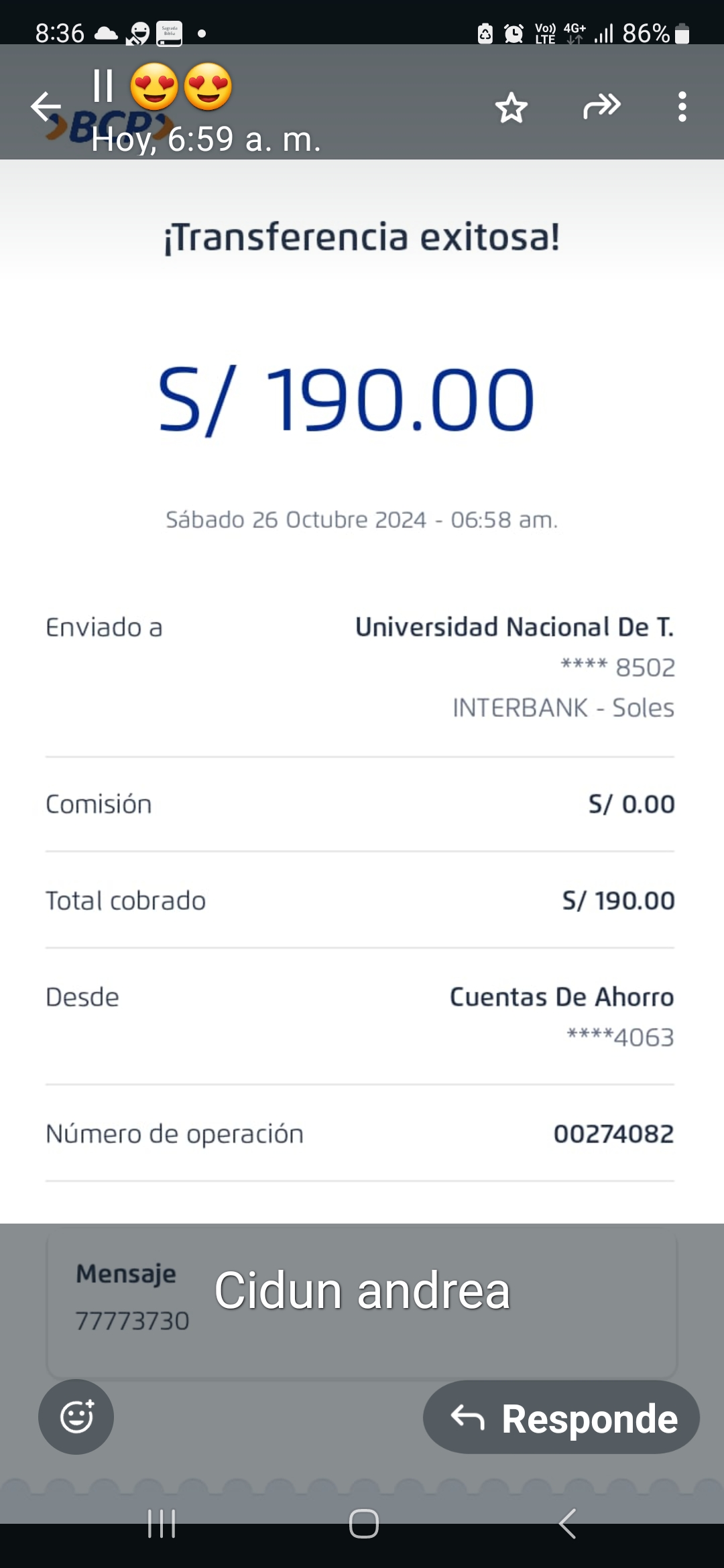Open Android recent apps

162,1524
